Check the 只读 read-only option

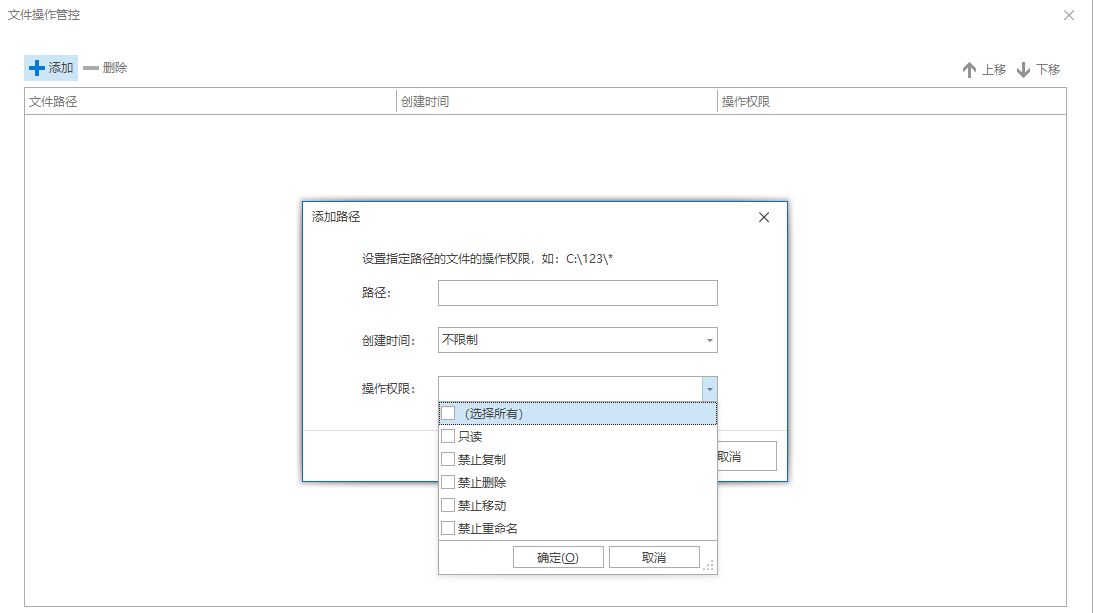point(448,437)
